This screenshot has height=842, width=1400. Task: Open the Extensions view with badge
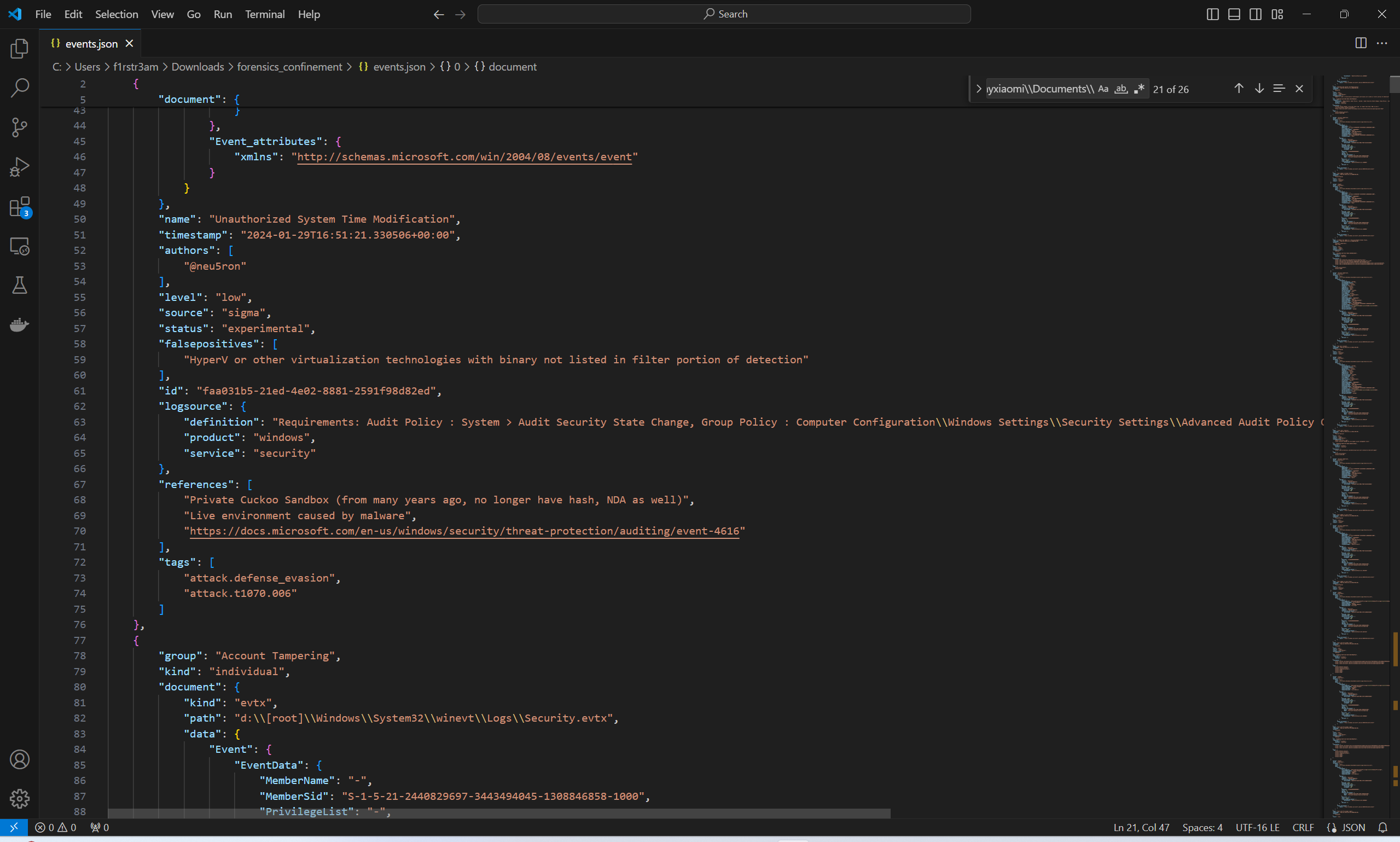(x=19, y=207)
